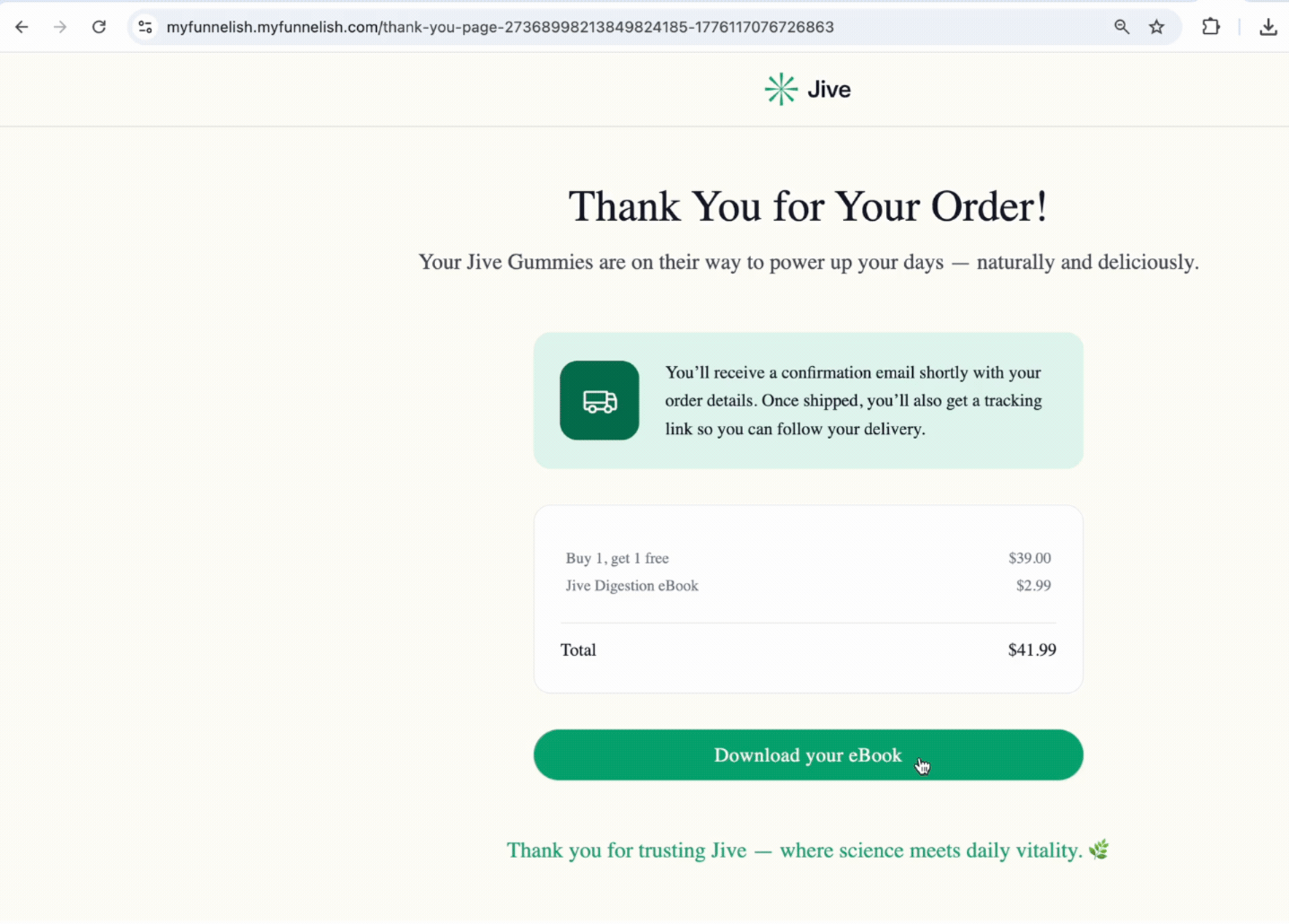Reload the thank-you page

(x=99, y=26)
